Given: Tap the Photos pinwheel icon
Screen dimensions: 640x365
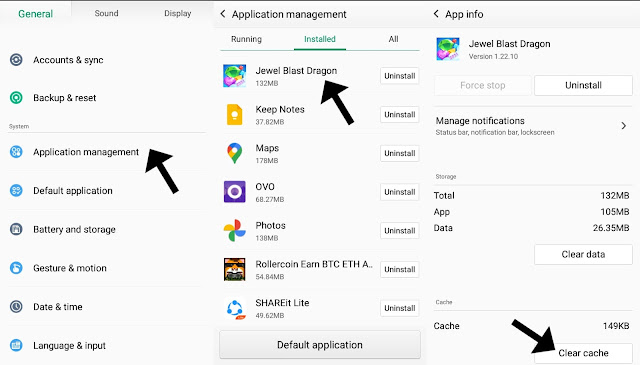Looking at the screenshot, I should pyautogui.click(x=235, y=230).
